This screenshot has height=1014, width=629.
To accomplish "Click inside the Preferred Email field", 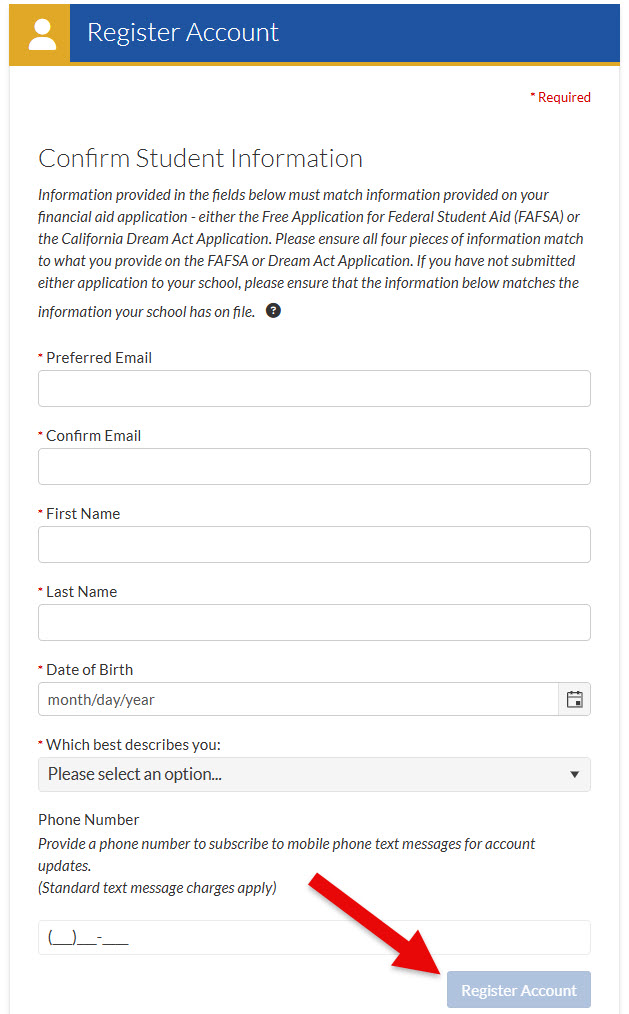I will tap(314, 388).
